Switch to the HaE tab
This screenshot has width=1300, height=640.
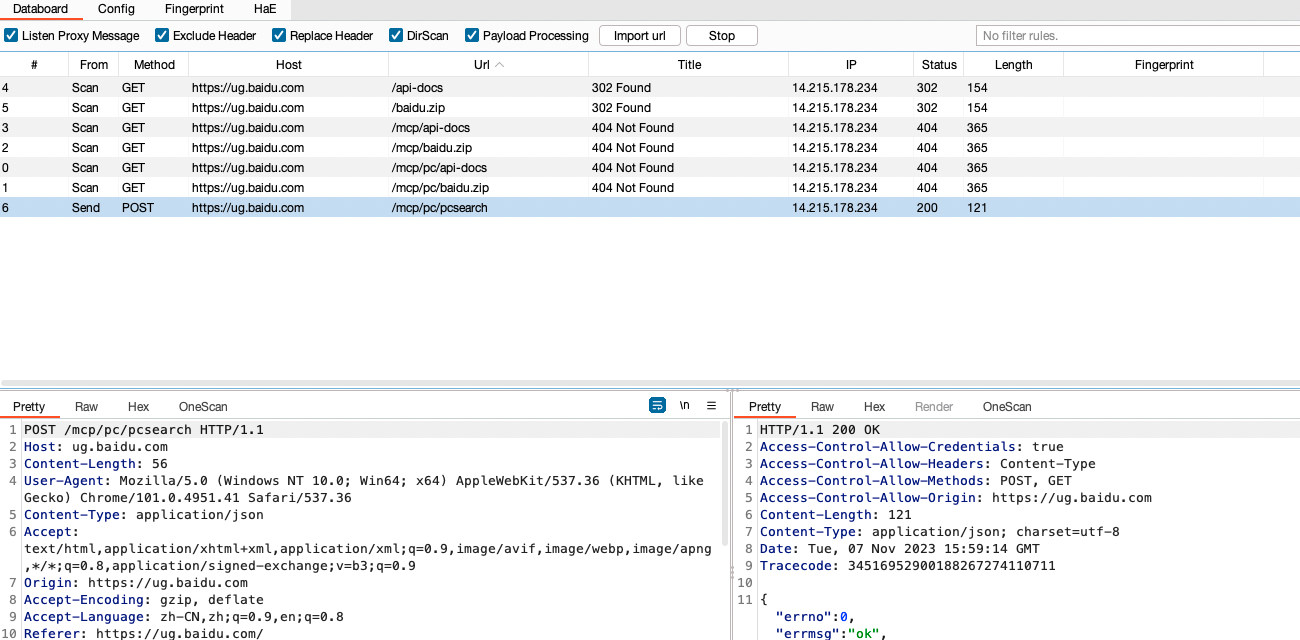click(265, 9)
